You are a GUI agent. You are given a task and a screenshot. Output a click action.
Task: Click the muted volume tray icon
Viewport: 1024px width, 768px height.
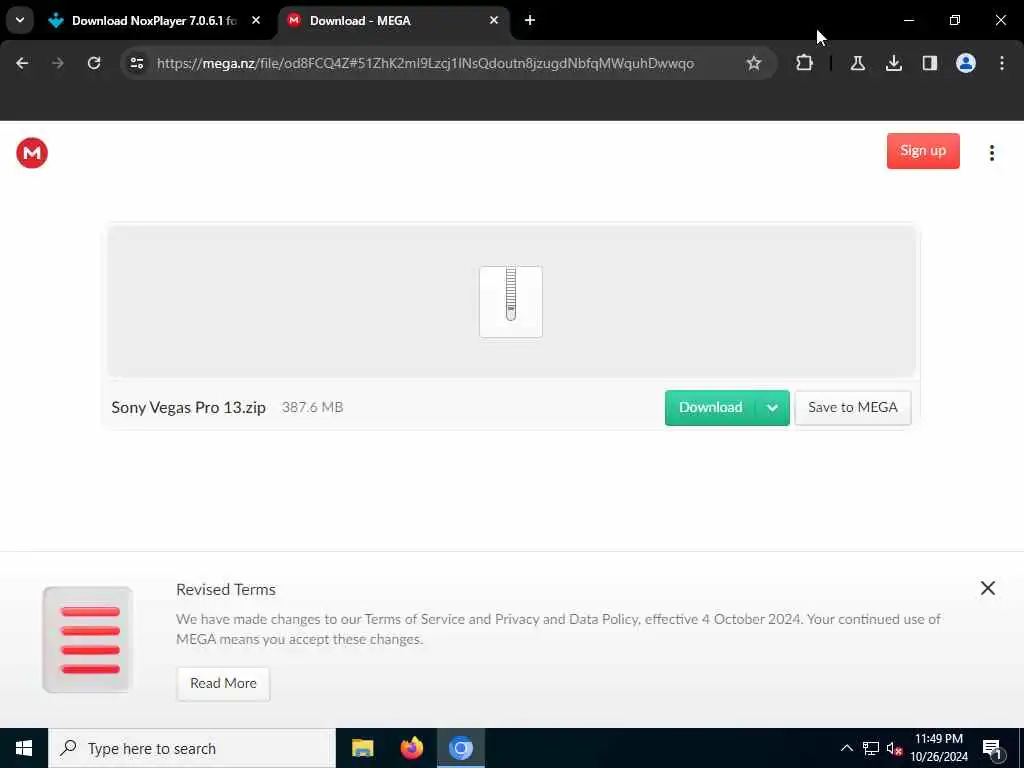pyautogui.click(x=894, y=748)
